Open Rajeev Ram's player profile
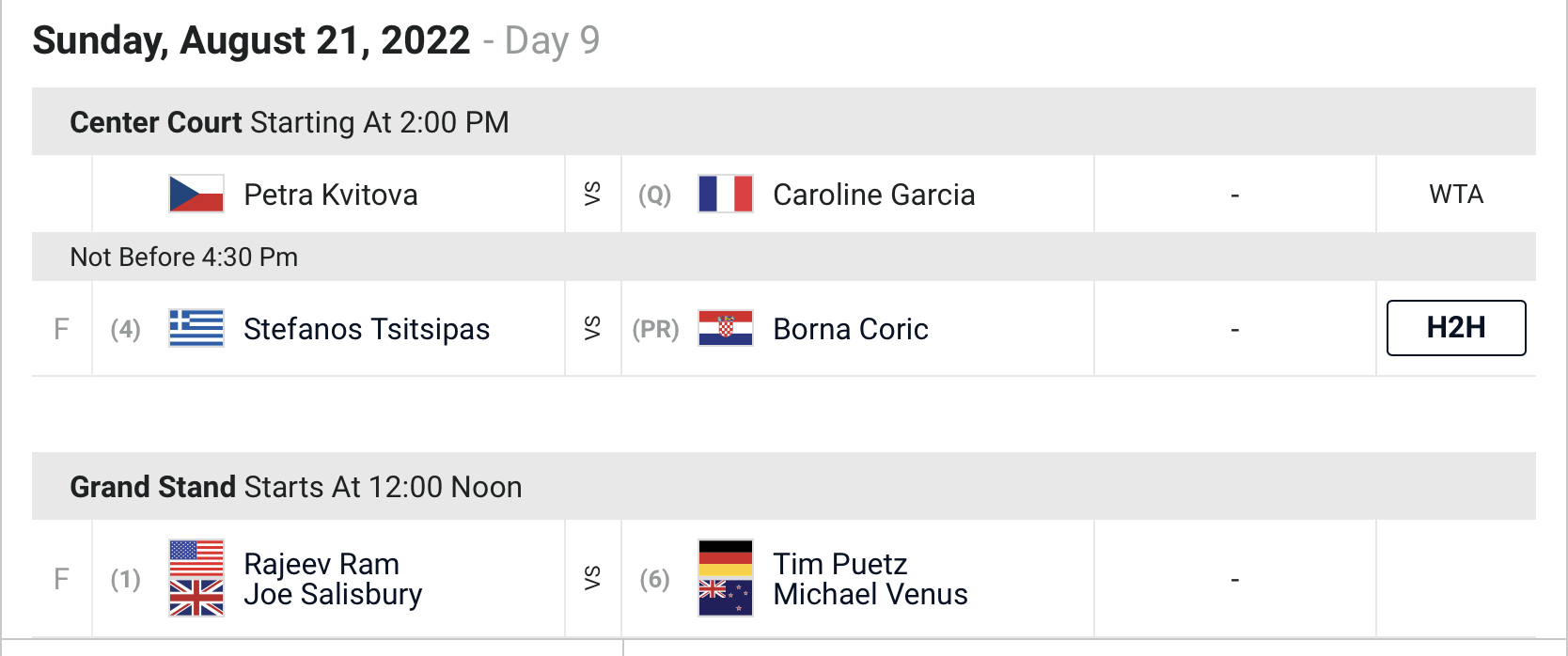This screenshot has height=656, width=1568. pos(321,564)
